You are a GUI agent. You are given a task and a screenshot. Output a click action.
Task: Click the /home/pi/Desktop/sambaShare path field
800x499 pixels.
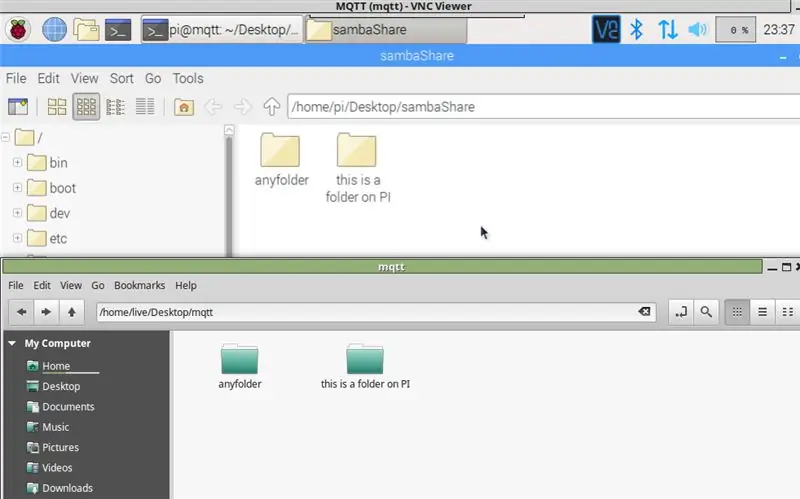[543, 107]
